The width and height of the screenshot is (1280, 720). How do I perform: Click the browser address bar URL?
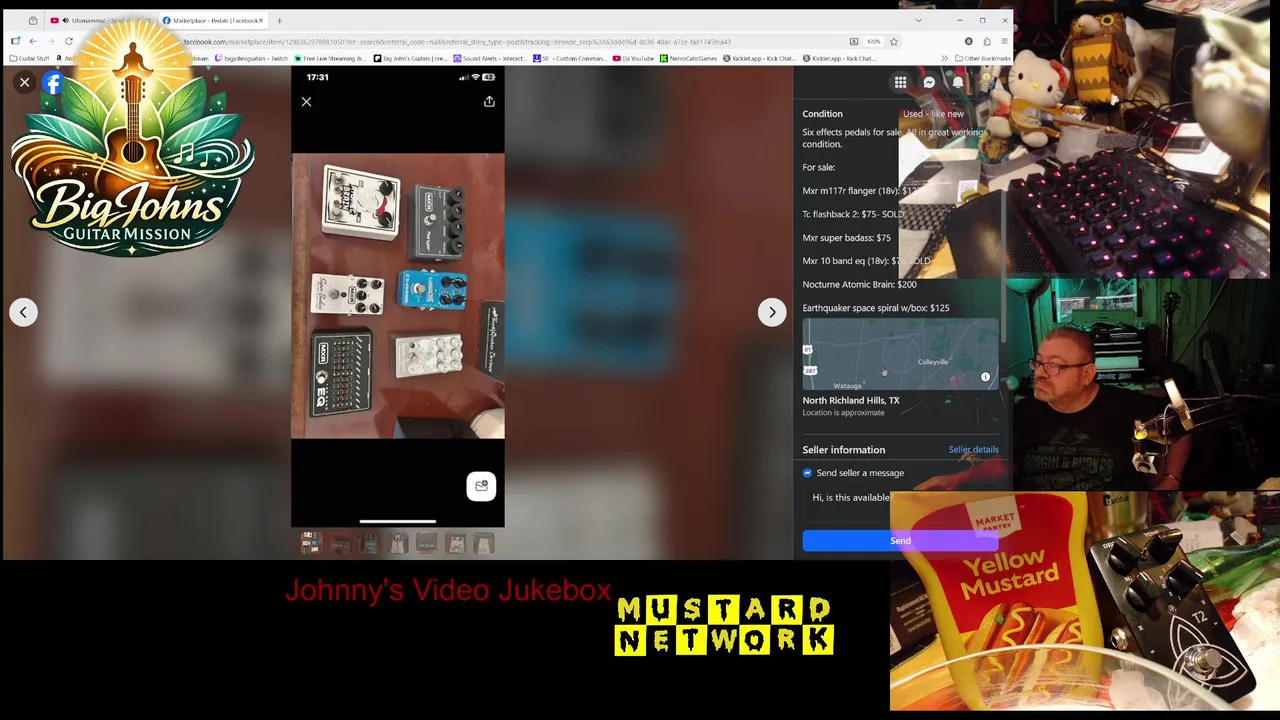click(457, 42)
